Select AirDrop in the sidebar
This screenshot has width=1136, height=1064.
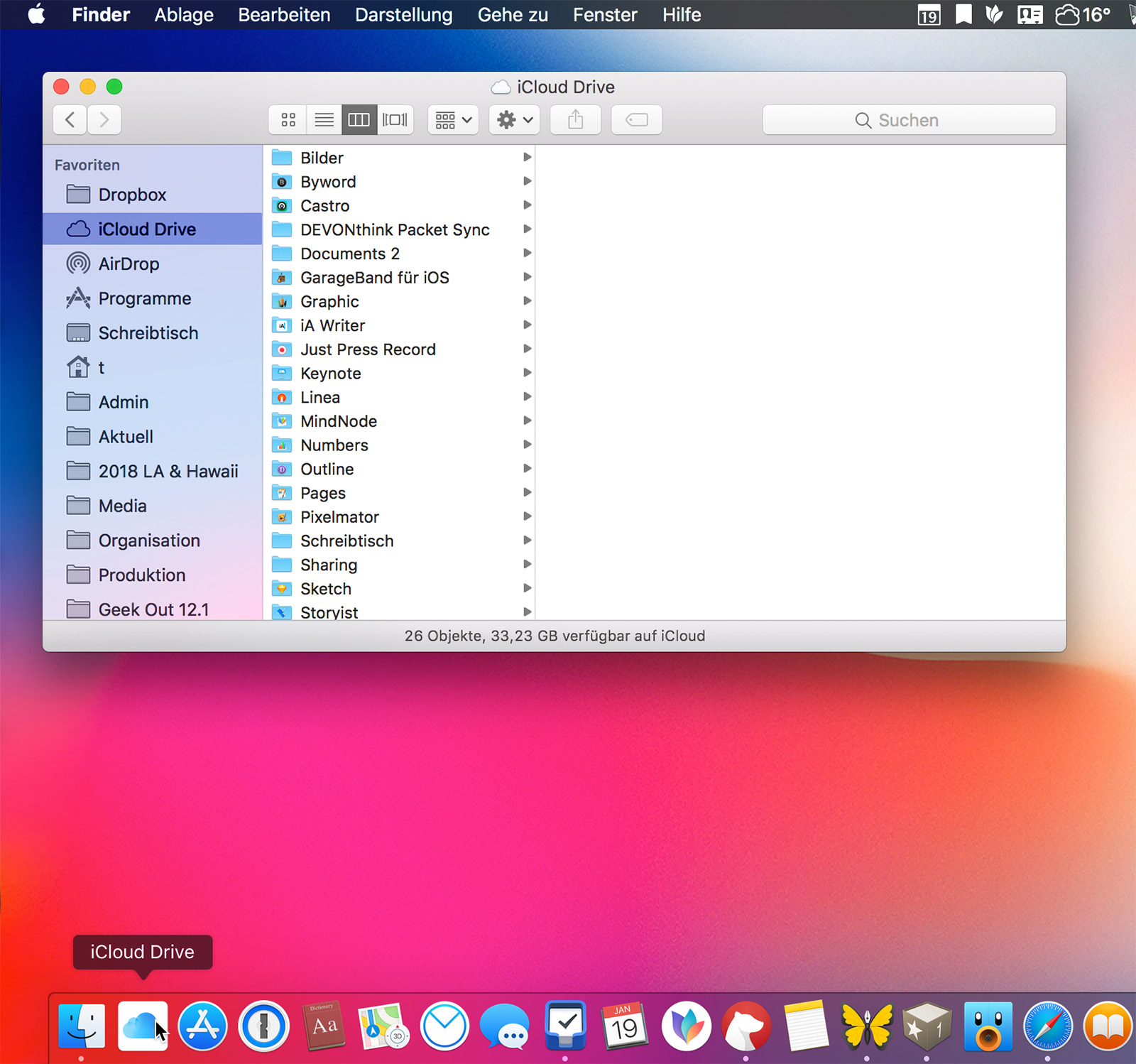tap(129, 264)
